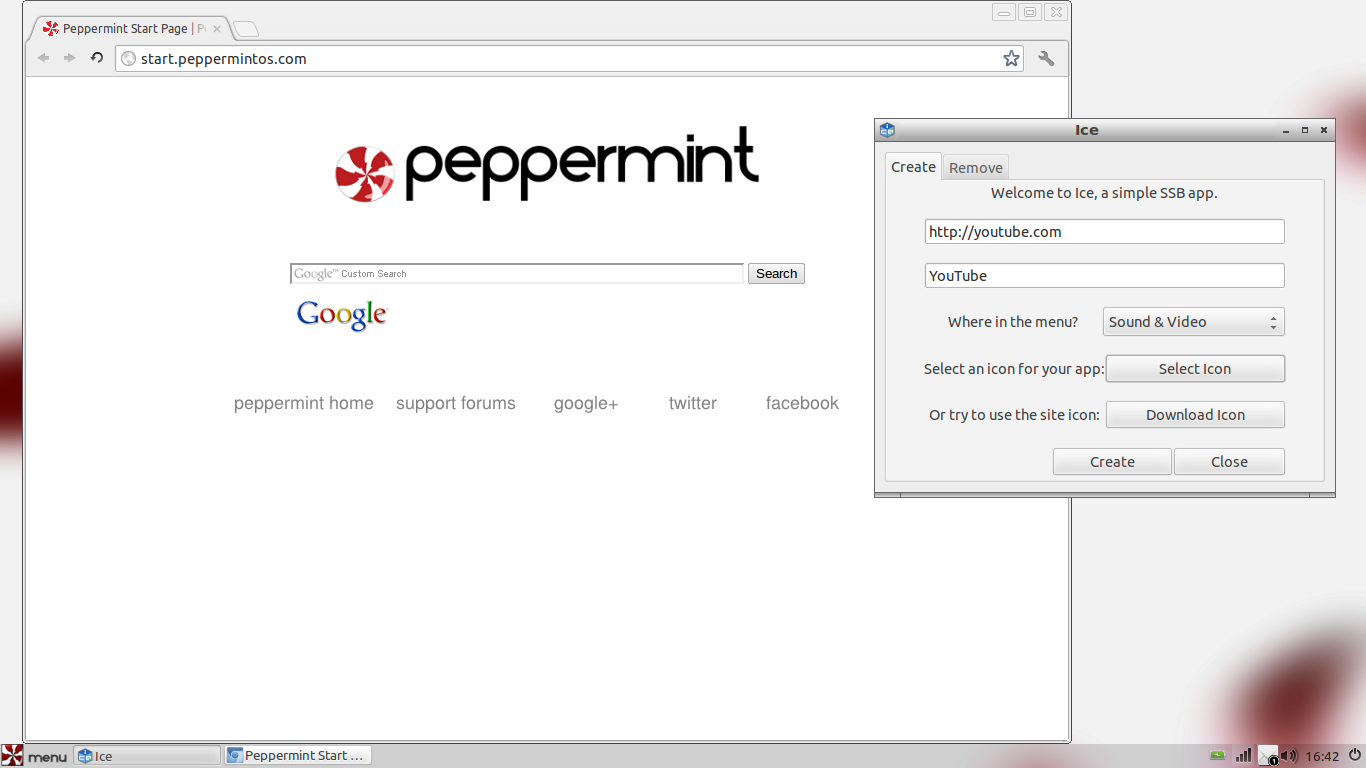Minimize the Ice window
The image size is (1366, 768).
click(x=1286, y=130)
